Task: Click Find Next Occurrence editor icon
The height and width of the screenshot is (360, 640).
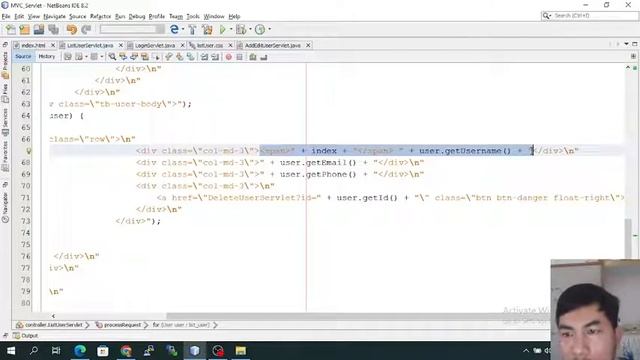Action: coord(134,57)
